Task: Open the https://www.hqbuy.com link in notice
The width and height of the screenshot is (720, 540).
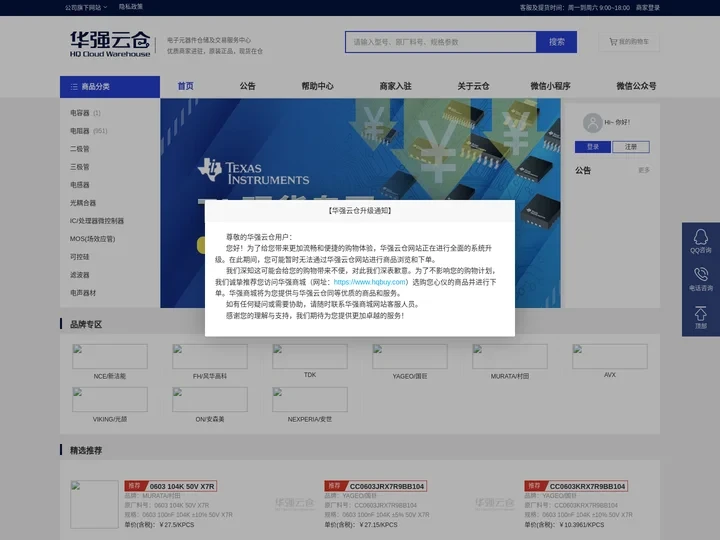Action: click(x=370, y=282)
